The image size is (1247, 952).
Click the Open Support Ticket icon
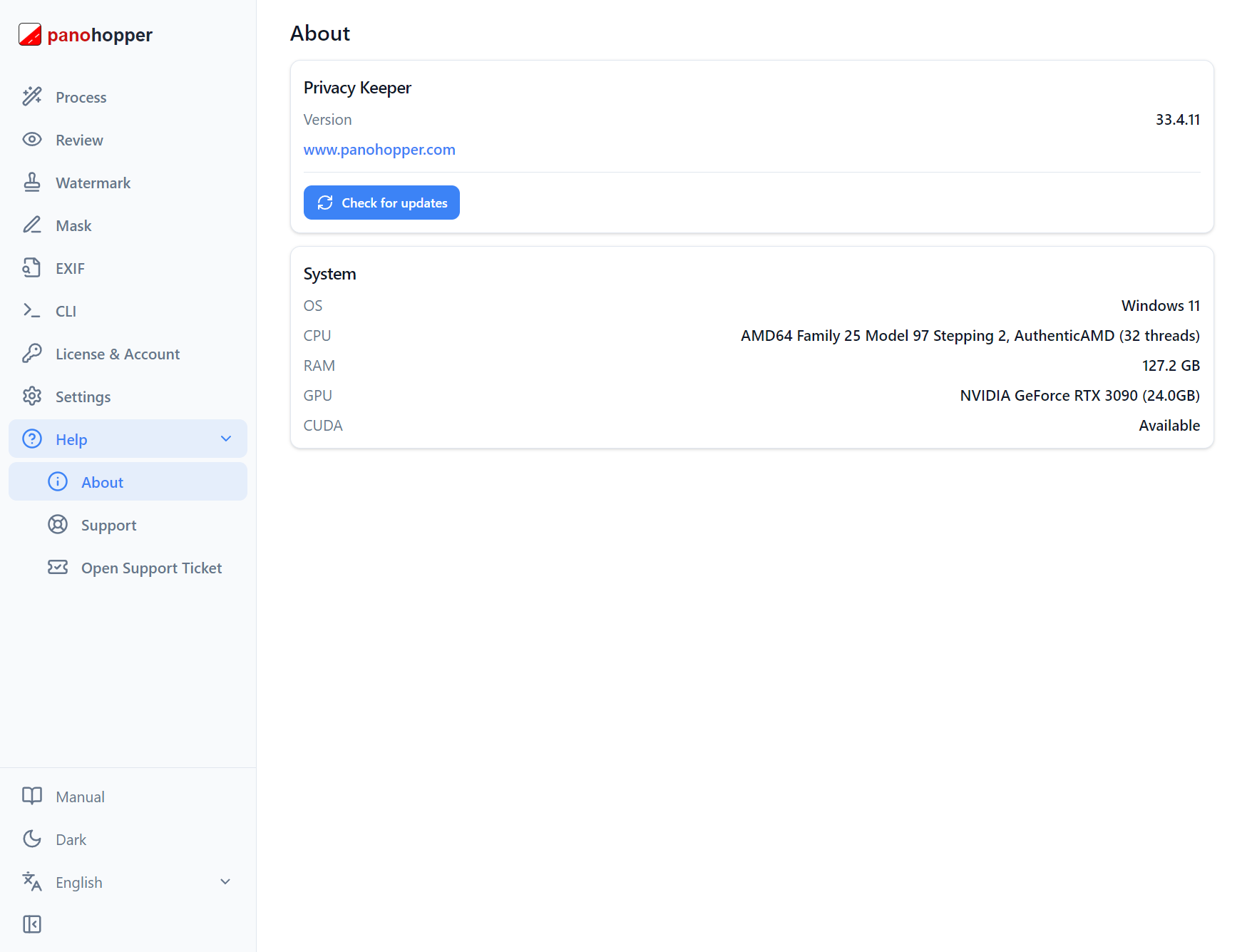point(58,567)
